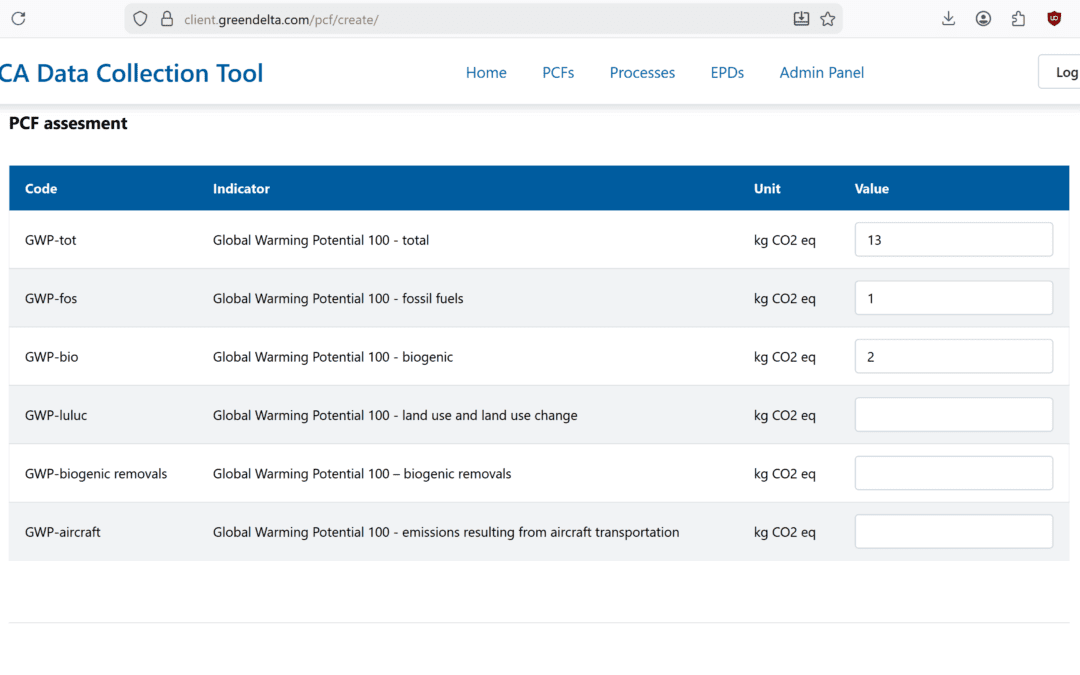Screen dimensions: 1080x675
Task: Open the tracking protection shield icon
Action: 140,19
